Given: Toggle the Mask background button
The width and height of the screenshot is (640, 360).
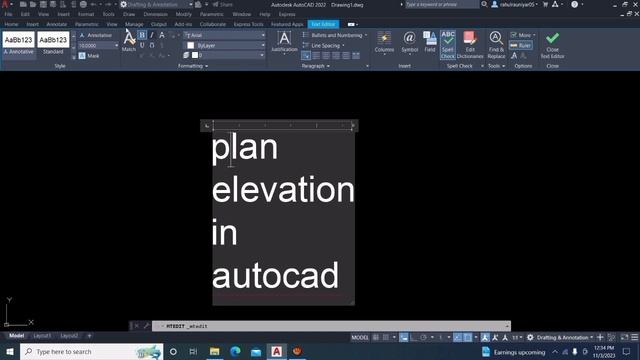Looking at the screenshot, I should [89, 56].
